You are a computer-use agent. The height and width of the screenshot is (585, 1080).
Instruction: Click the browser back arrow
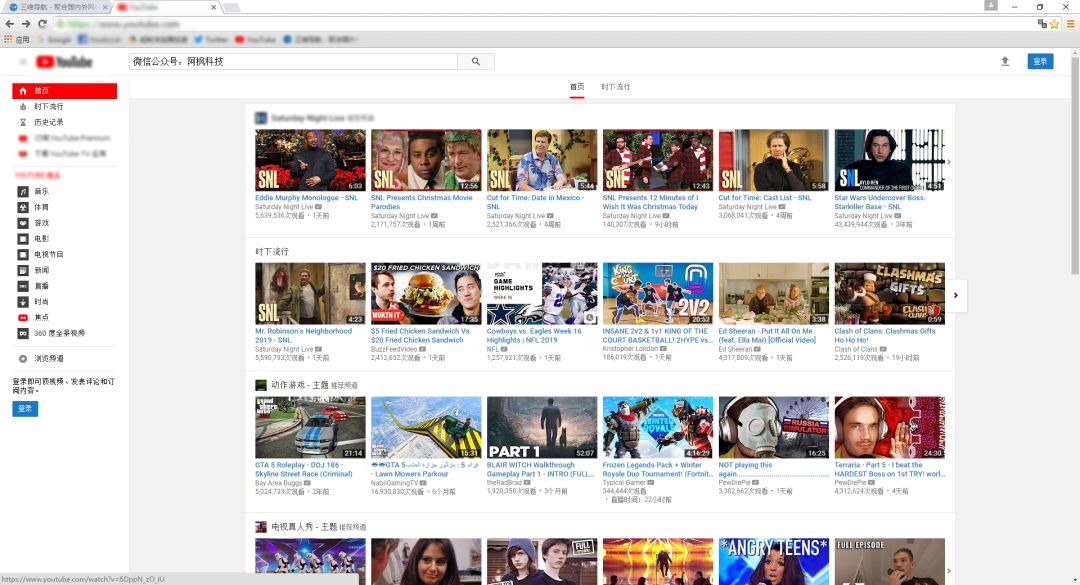(x=10, y=23)
